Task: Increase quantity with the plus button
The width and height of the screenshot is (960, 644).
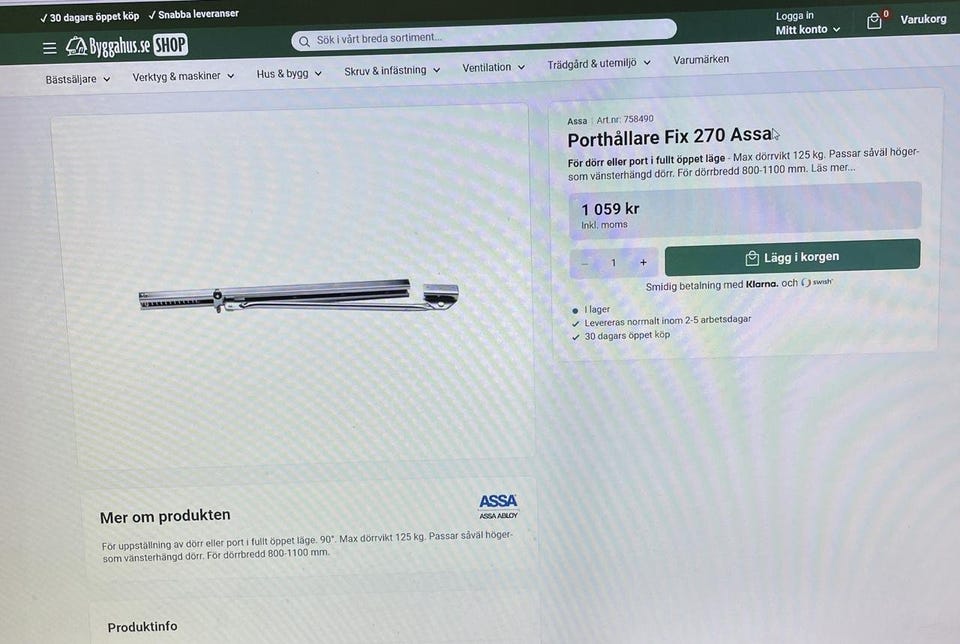Action: [x=643, y=263]
